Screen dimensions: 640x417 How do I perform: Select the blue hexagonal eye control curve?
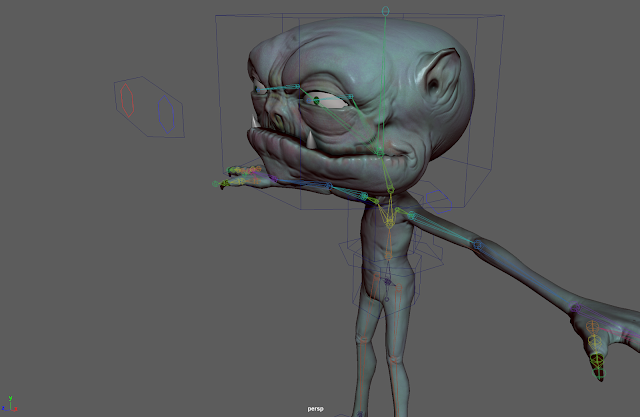tap(167, 114)
